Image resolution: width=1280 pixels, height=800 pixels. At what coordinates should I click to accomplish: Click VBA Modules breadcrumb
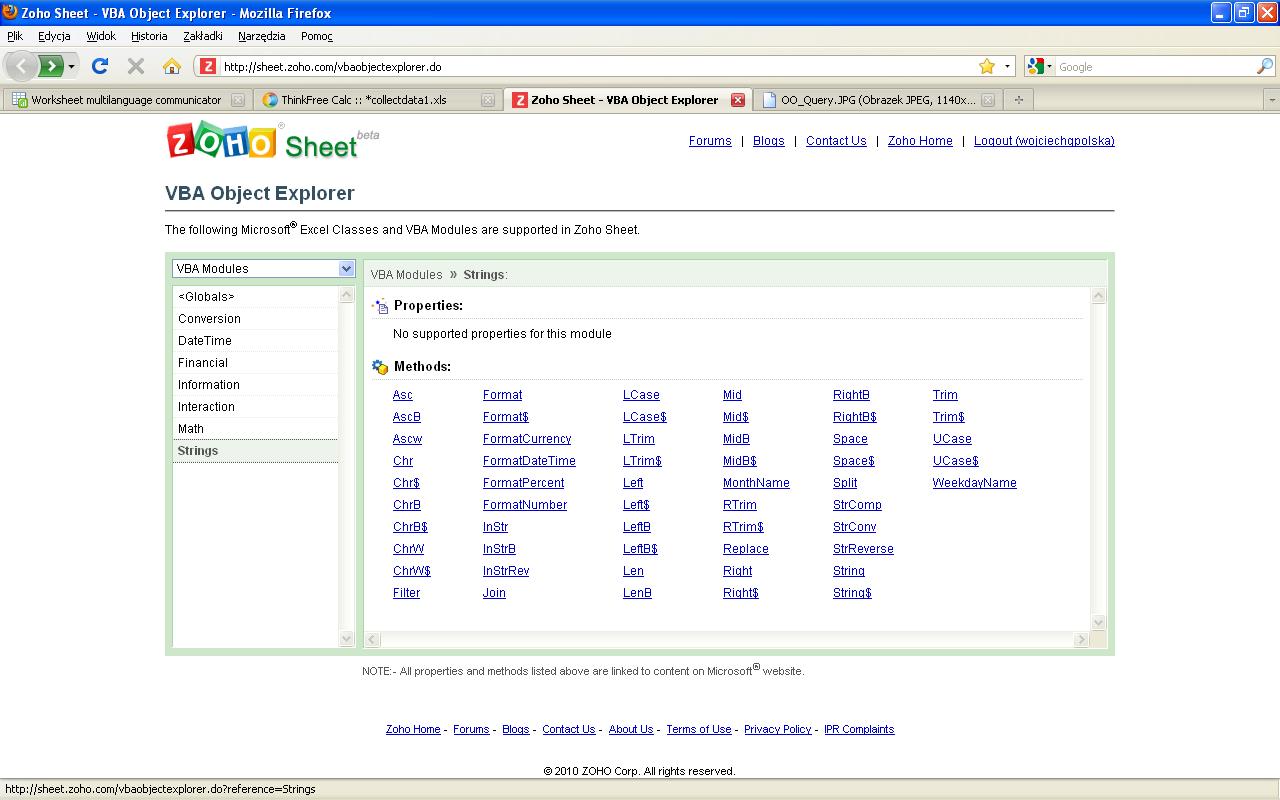(x=406, y=274)
